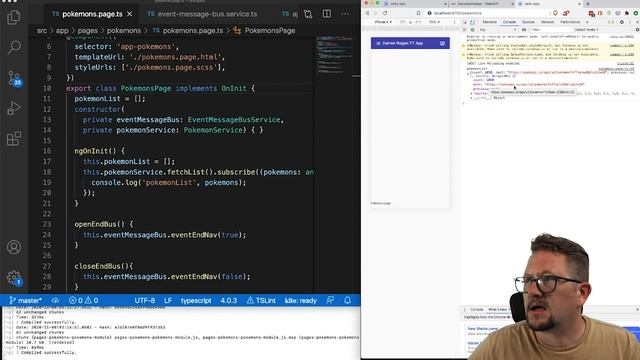
Task: Reload the page in the browser
Action: pyautogui.click(x=385, y=13)
